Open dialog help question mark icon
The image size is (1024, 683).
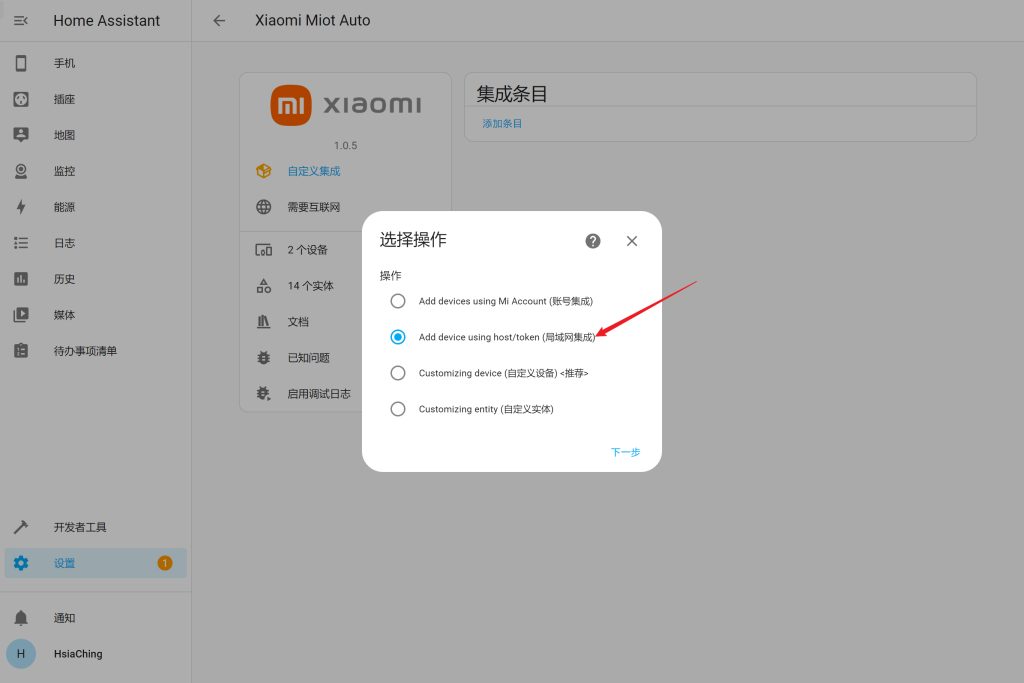pos(593,241)
